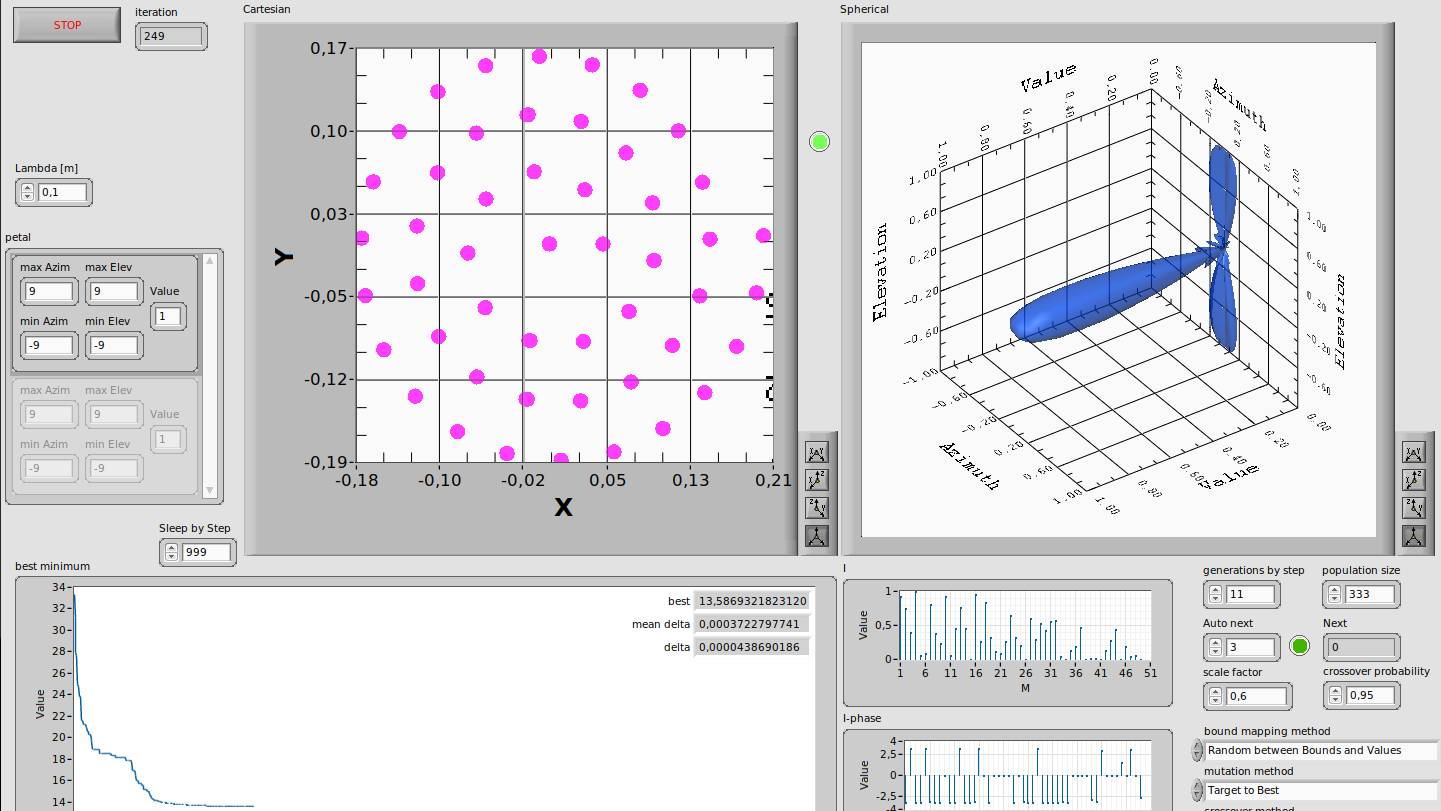Click generations by step stepper arrows

1216,594
